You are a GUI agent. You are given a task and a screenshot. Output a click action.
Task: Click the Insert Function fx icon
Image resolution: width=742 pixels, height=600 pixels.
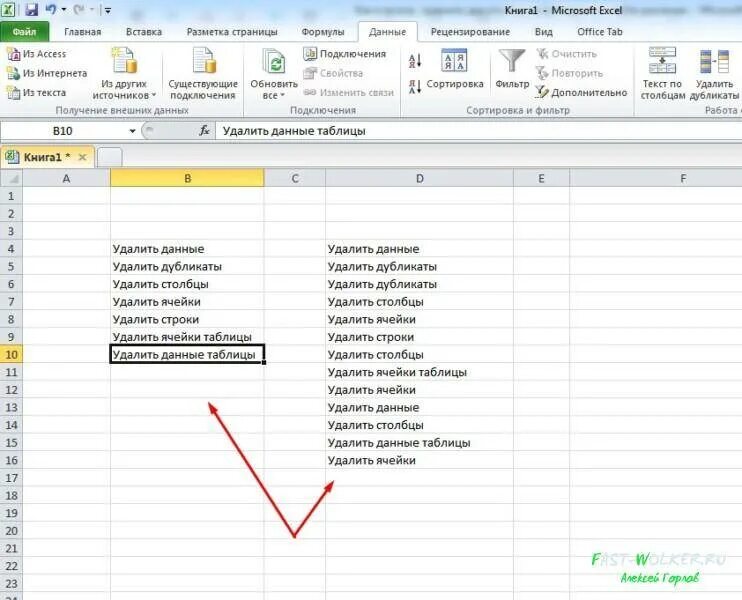[204, 131]
